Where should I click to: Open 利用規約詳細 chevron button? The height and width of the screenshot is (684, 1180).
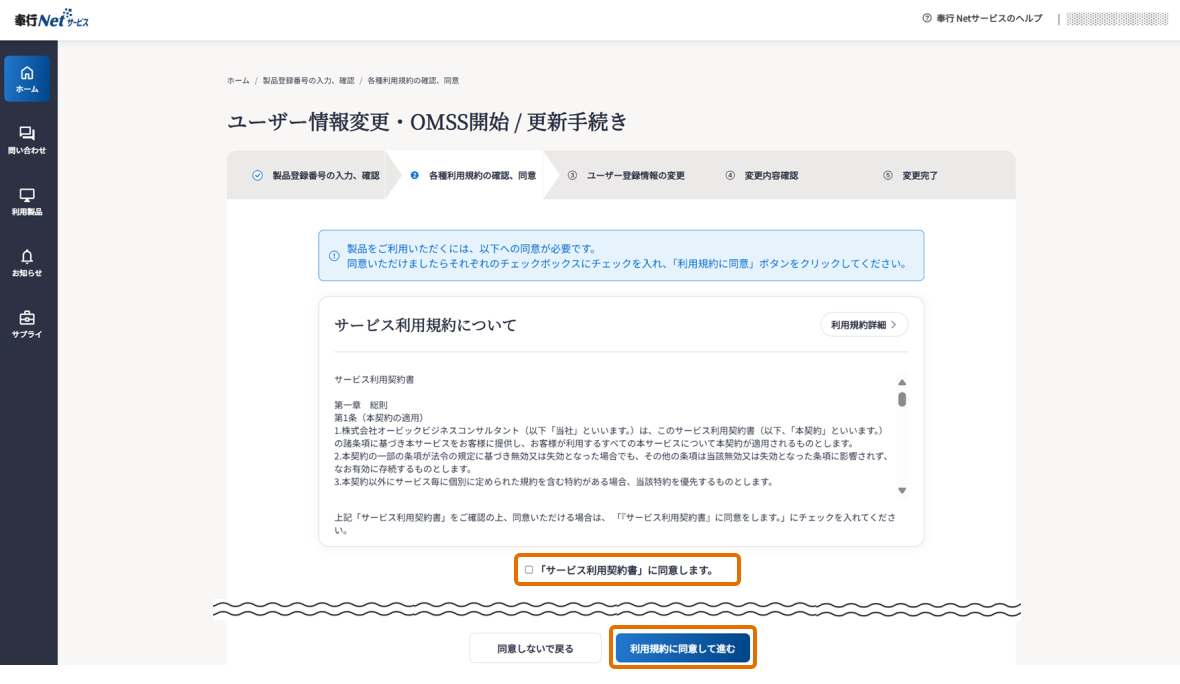(864, 325)
